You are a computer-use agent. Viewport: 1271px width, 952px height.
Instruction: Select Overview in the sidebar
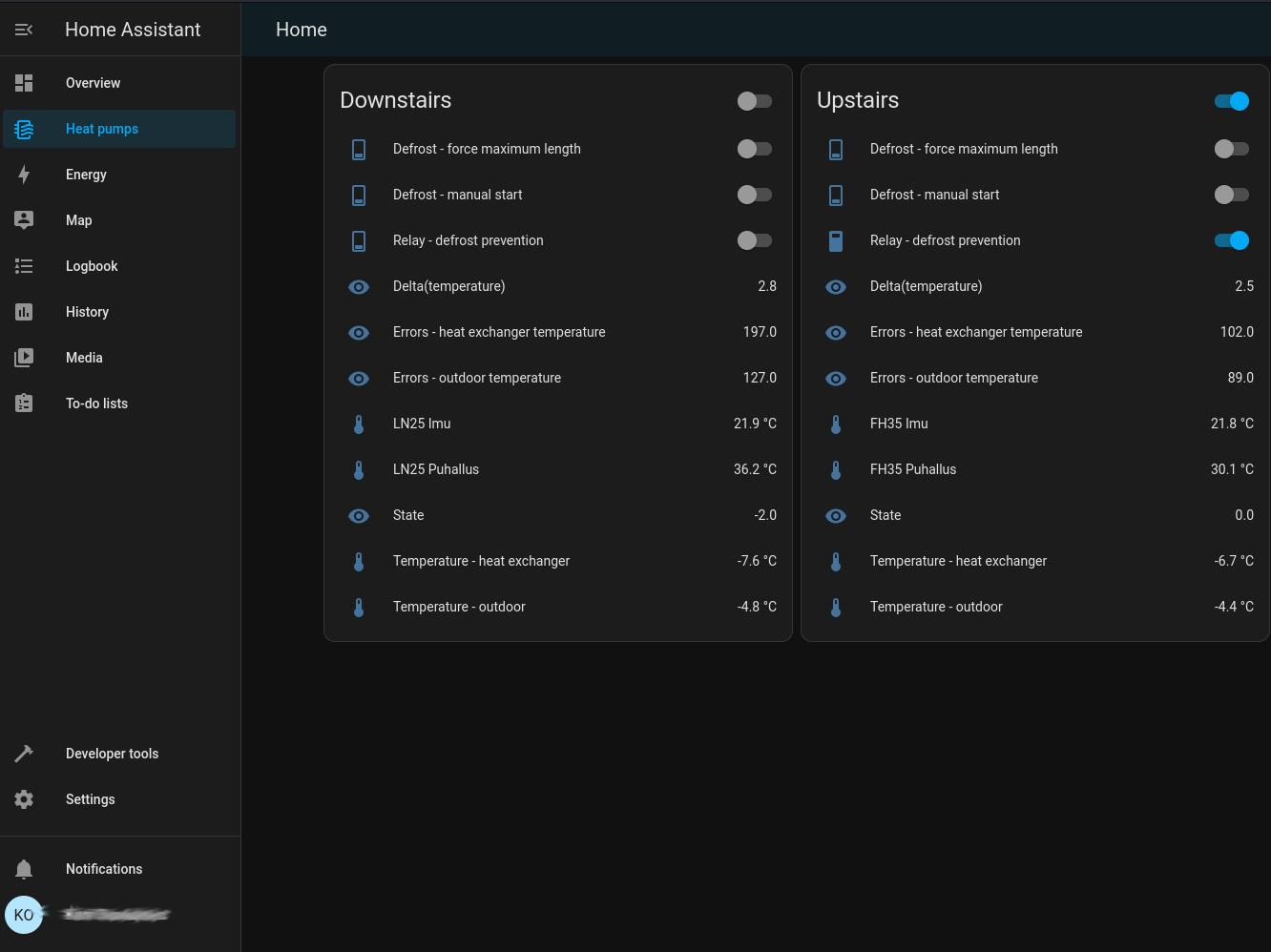(94, 83)
